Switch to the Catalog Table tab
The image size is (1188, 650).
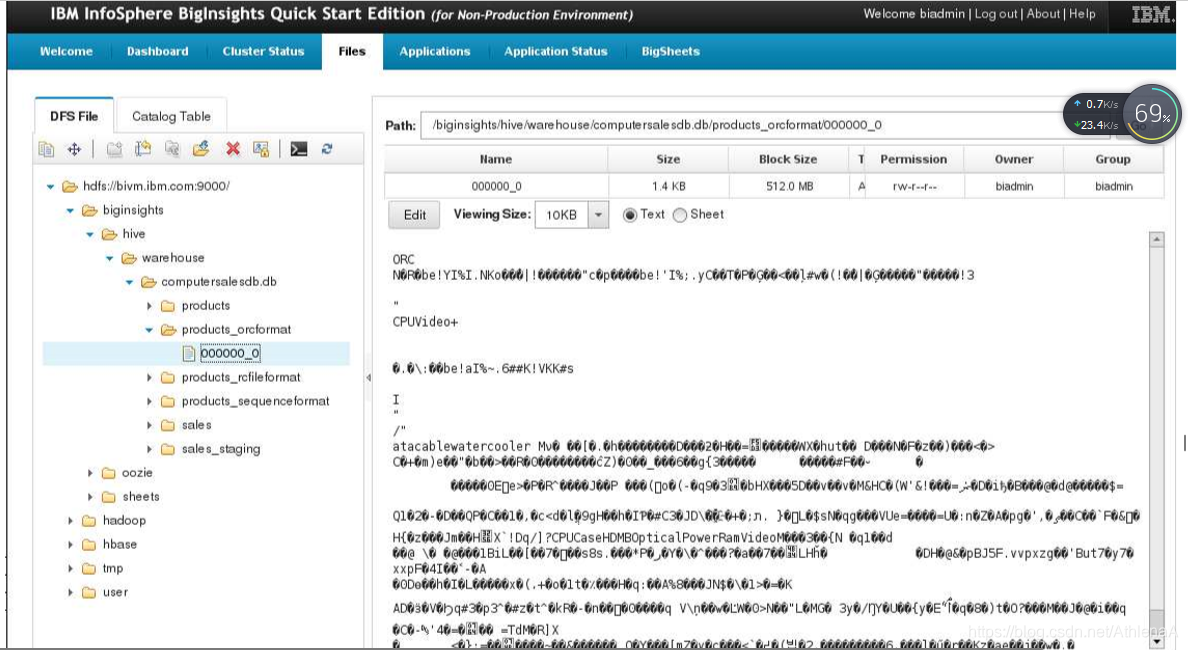(x=171, y=117)
